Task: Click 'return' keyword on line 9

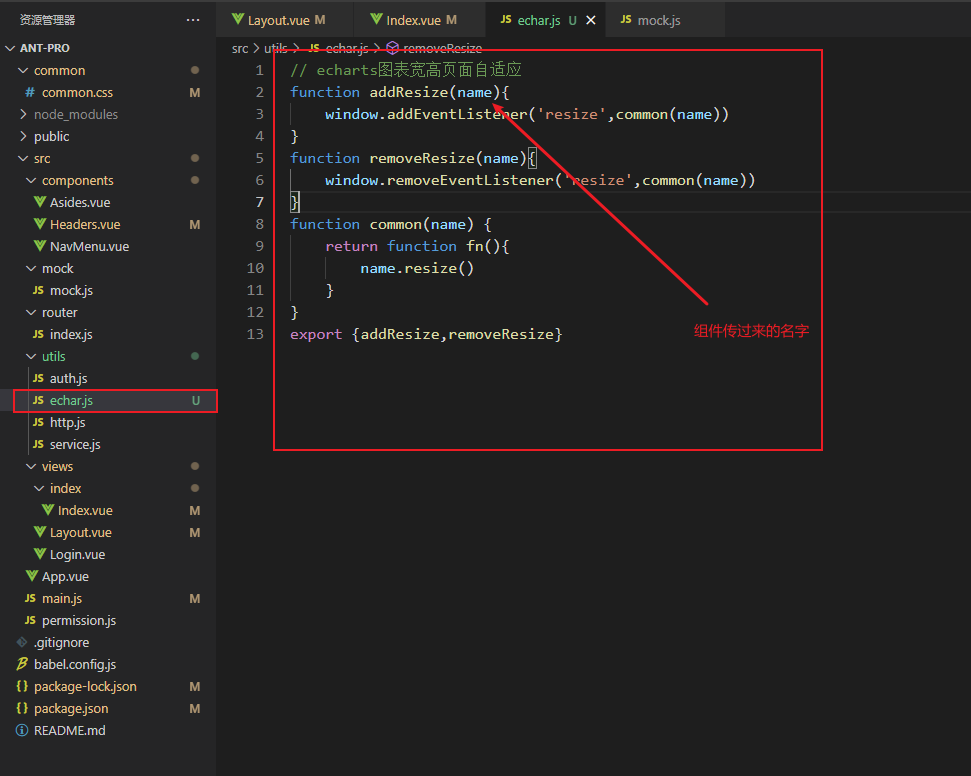Action: click(351, 246)
